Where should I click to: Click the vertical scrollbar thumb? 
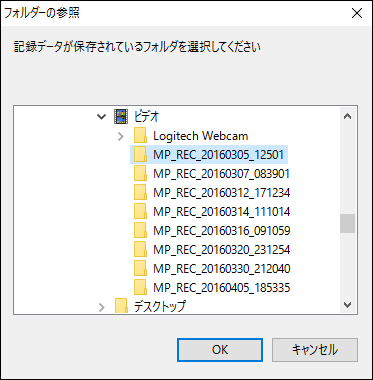click(348, 223)
